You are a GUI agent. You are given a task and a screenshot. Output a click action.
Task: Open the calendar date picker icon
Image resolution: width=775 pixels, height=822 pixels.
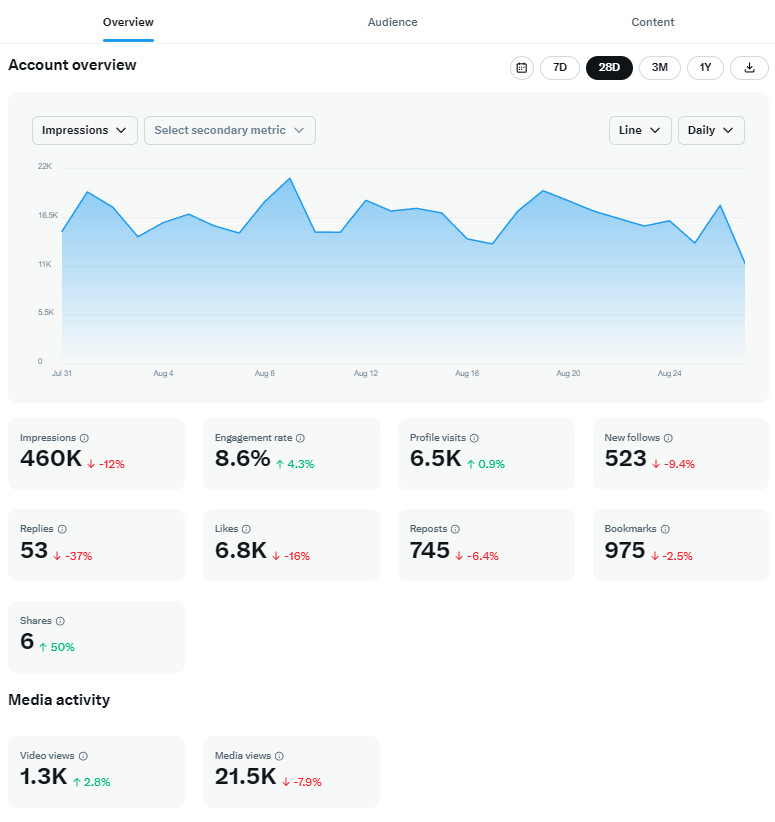point(521,68)
